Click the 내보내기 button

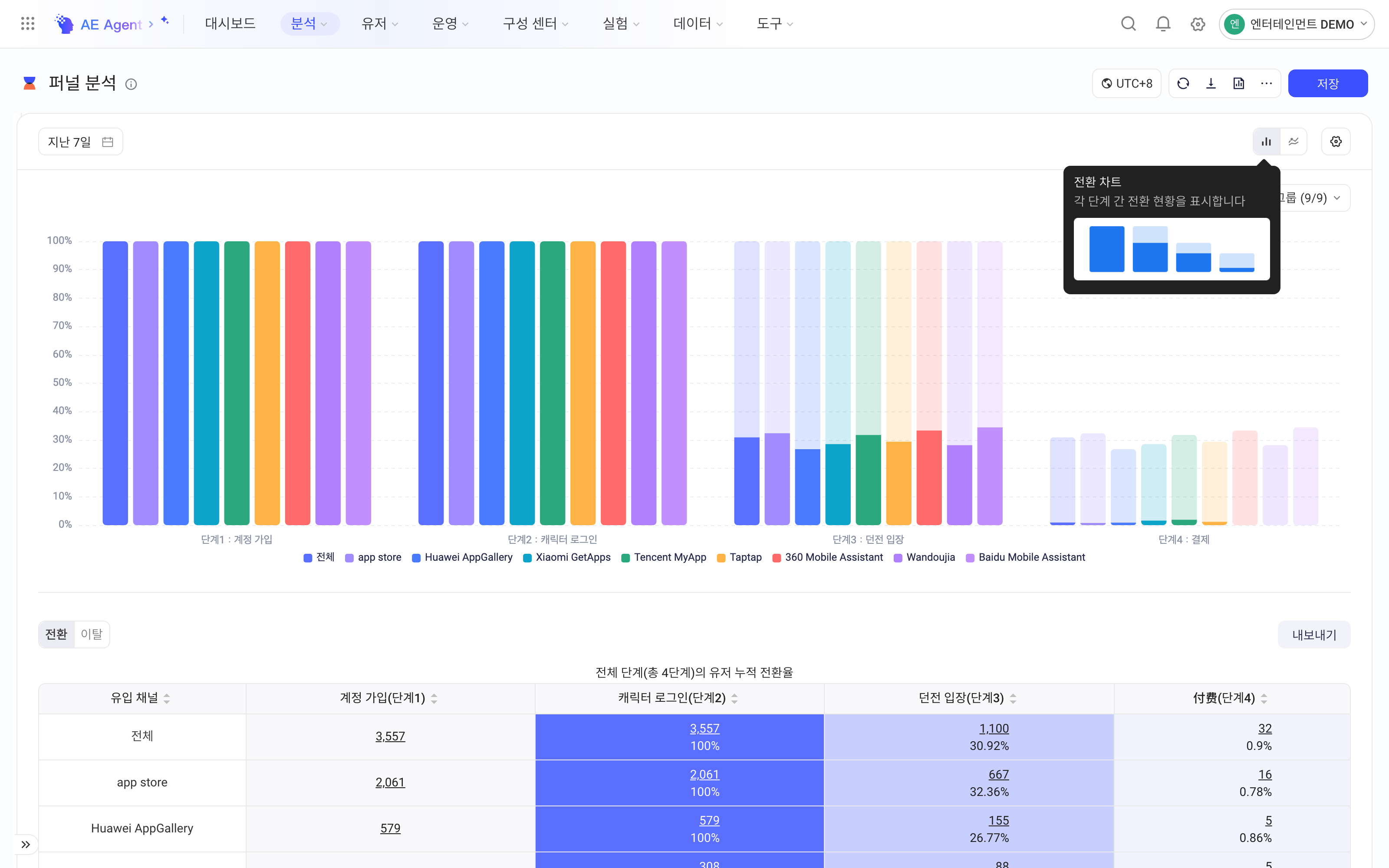click(x=1314, y=635)
